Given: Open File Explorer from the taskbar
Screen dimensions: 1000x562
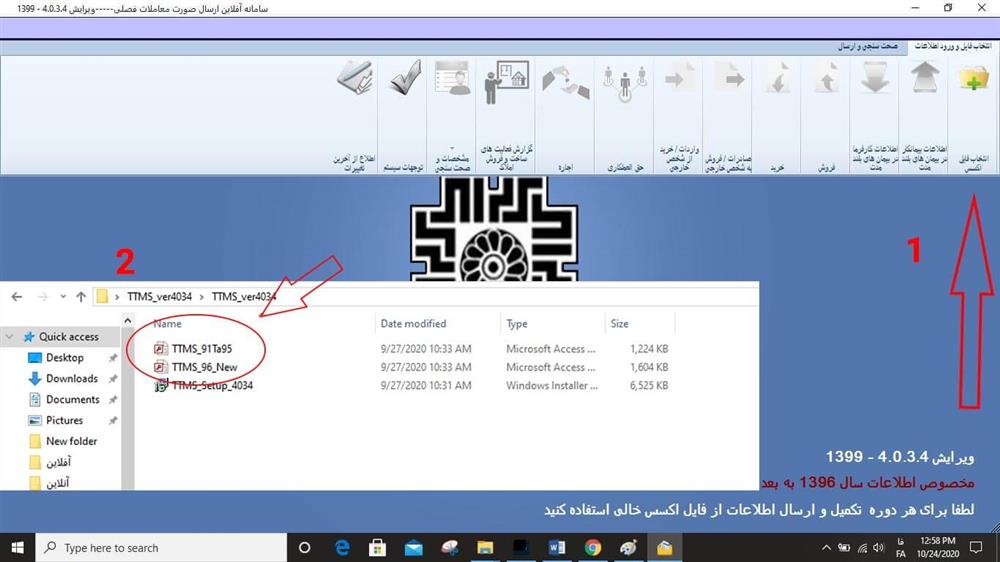Looking at the screenshot, I should [485, 547].
